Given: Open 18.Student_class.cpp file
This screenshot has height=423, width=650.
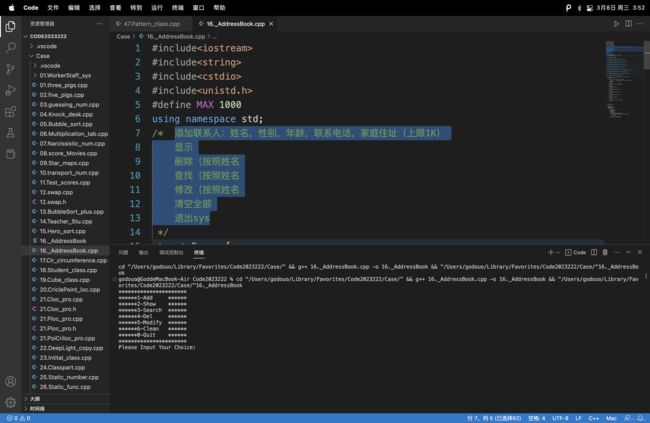Looking at the screenshot, I should click(68, 270).
